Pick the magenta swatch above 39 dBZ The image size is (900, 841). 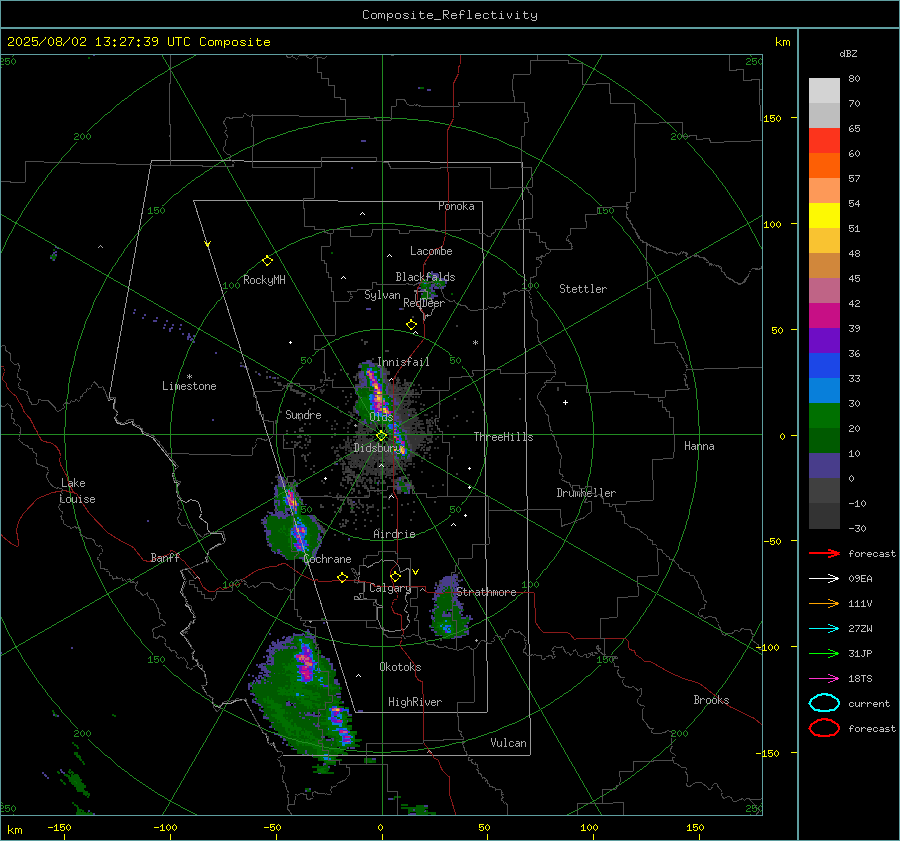coord(824,315)
